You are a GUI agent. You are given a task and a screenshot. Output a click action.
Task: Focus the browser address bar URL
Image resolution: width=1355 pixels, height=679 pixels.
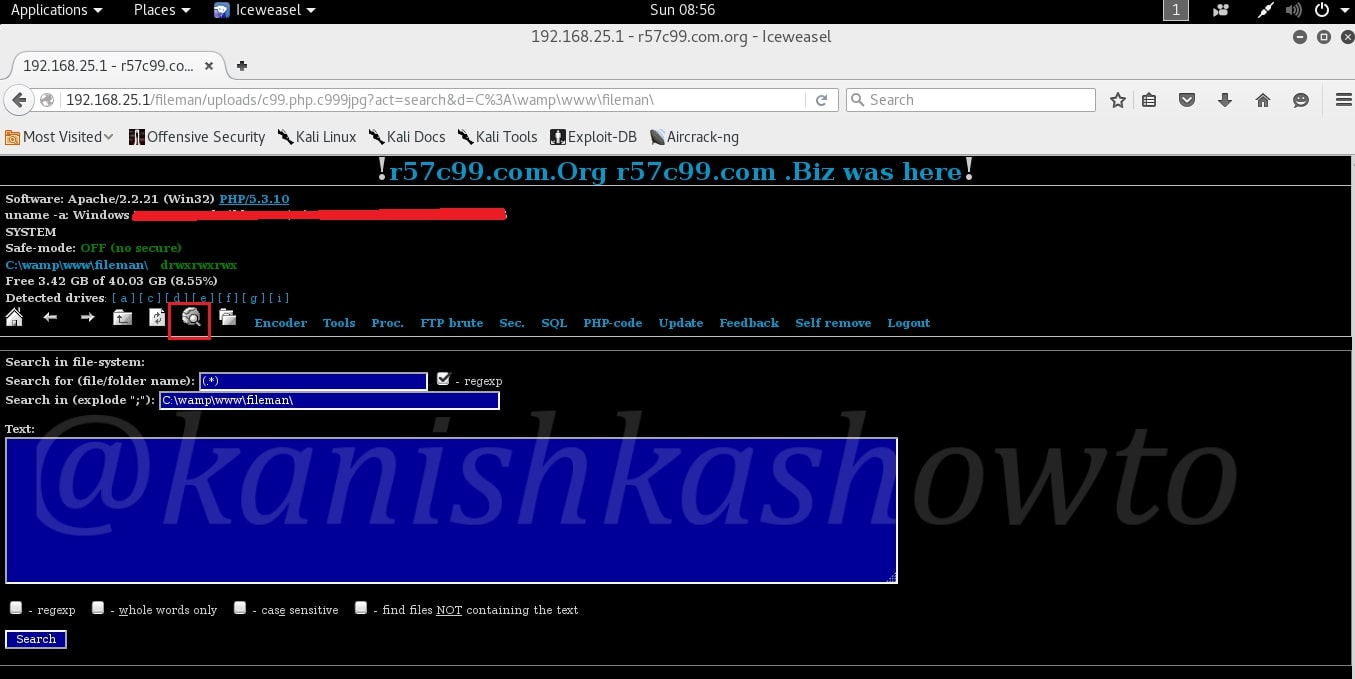point(434,100)
